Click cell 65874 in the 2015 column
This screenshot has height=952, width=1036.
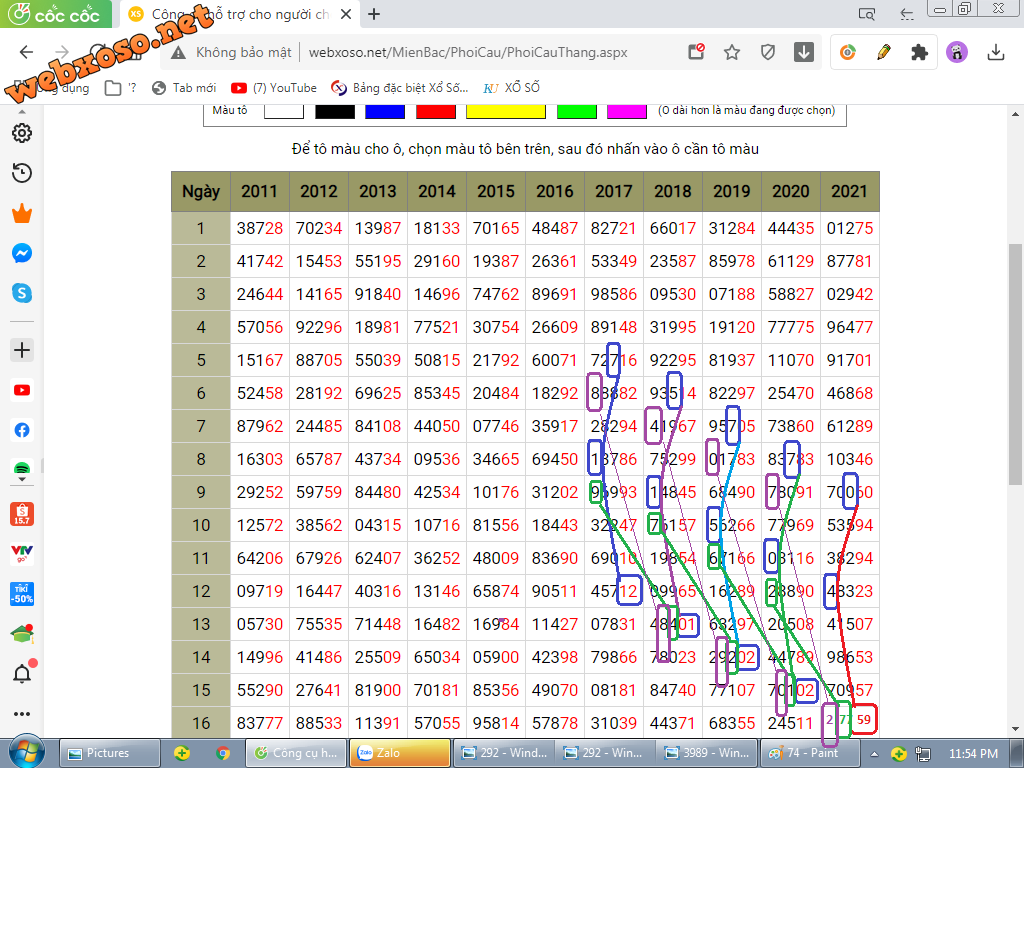tap(496, 592)
